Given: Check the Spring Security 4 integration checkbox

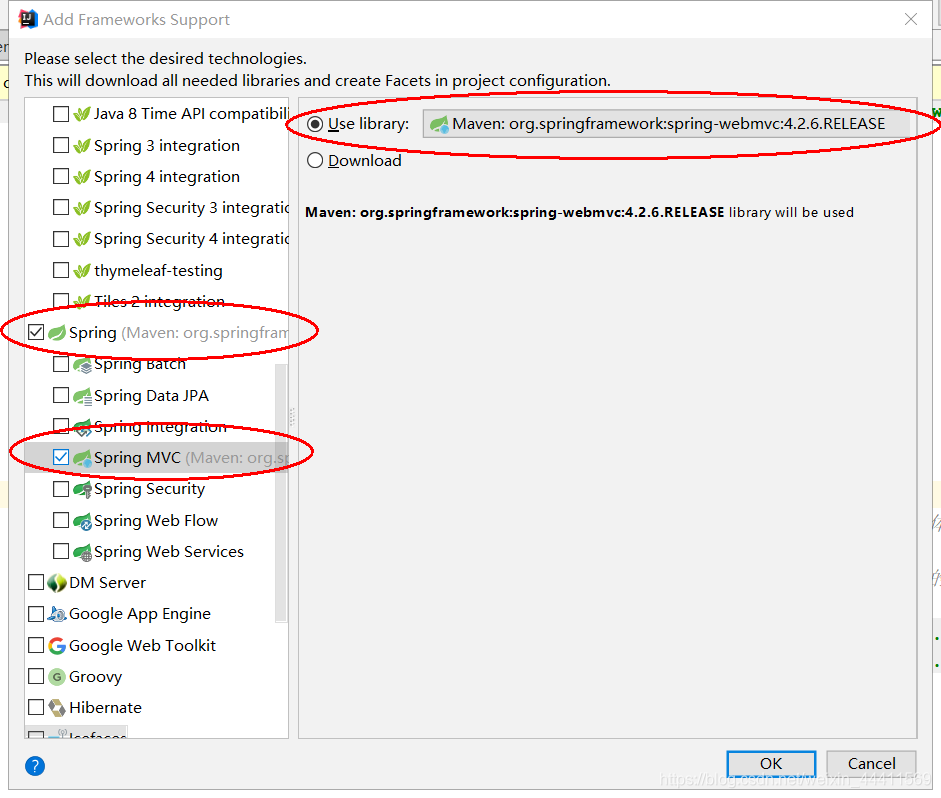Looking at the screenshot, I should 61,239.
